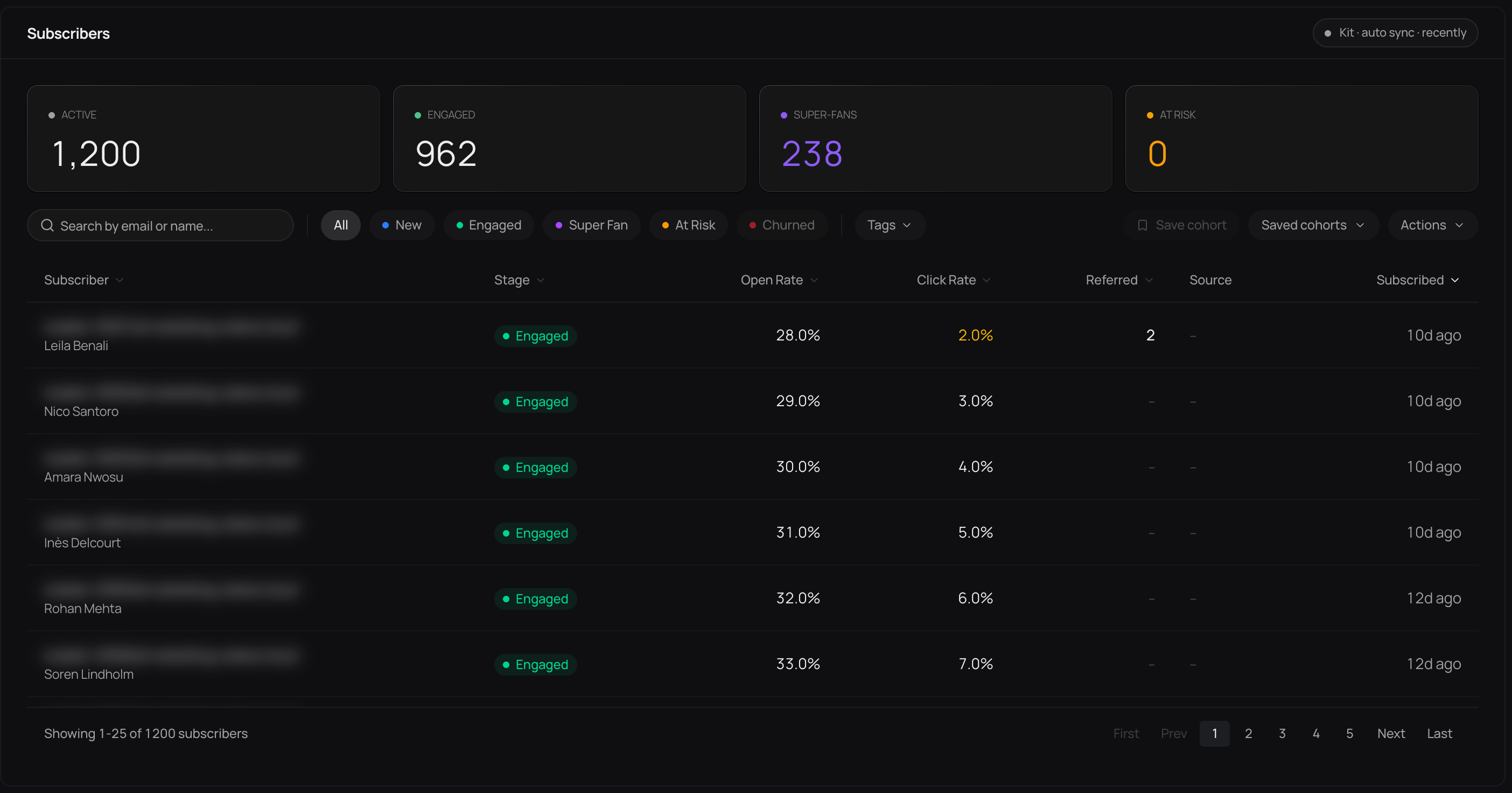Open the Engaged 962 stat card
The height and width of the screenshot is (793, 1512).
569,138
